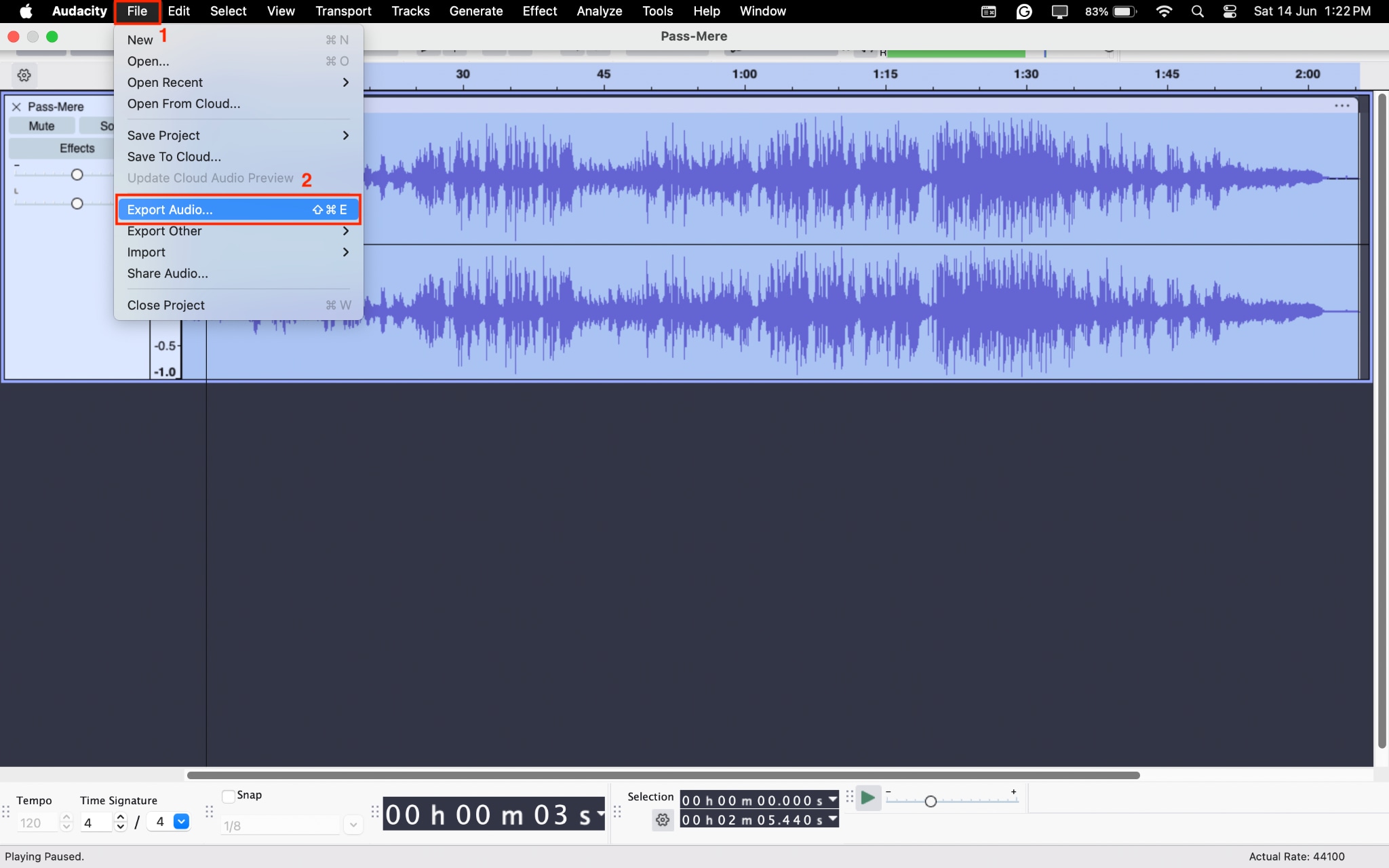Open the View menu
The height and width of the screenshot is (868, 1389).
pos(281,11)
